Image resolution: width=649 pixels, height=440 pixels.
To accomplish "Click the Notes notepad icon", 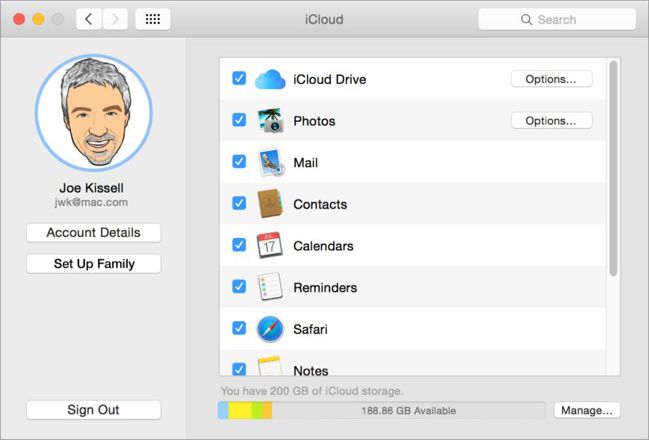I will tap(270, 366).
